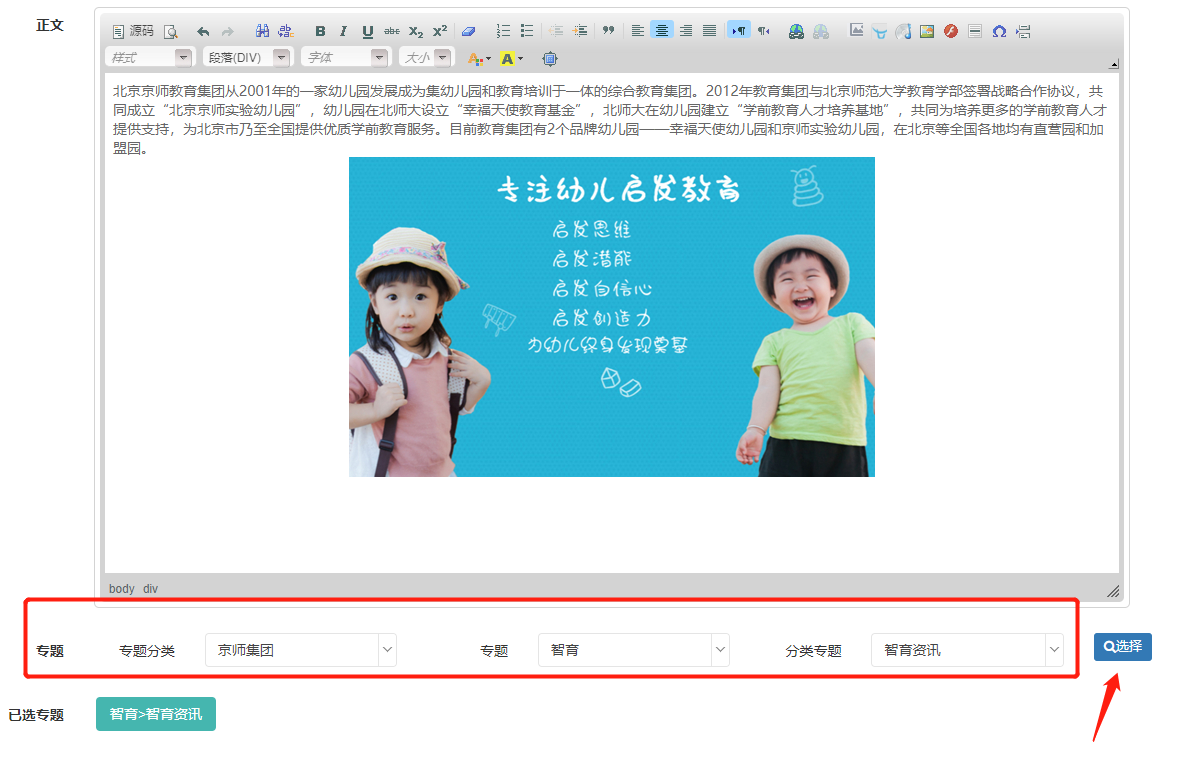Toggle superscript formatting
1184x758 pixels.
[x=440, y=31]
